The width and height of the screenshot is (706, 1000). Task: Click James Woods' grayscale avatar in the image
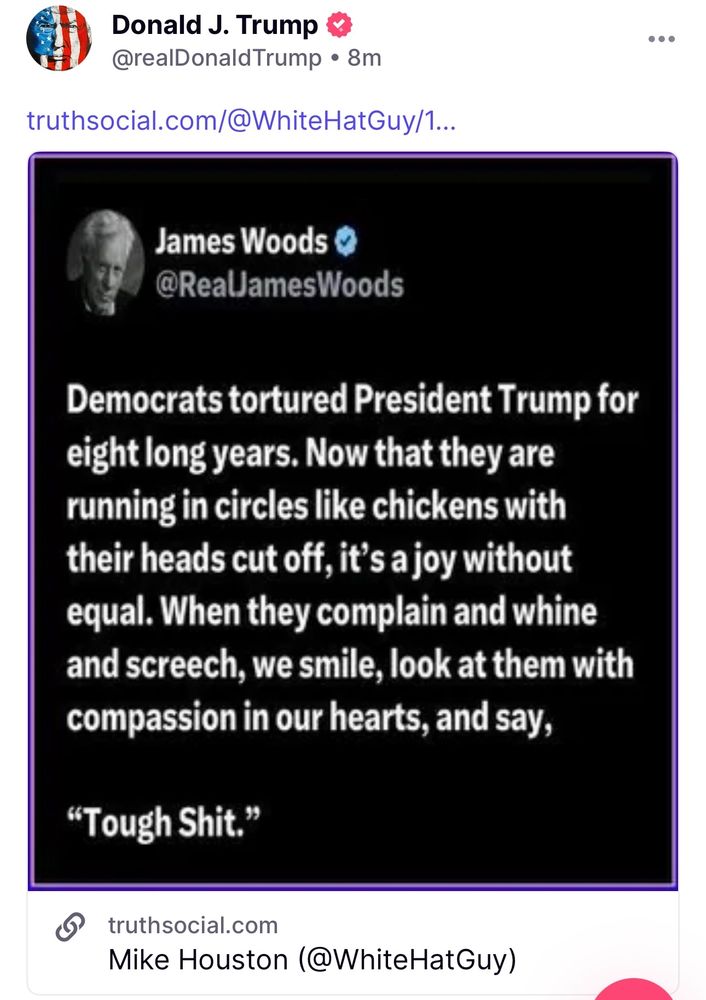[x=106, y=262]
